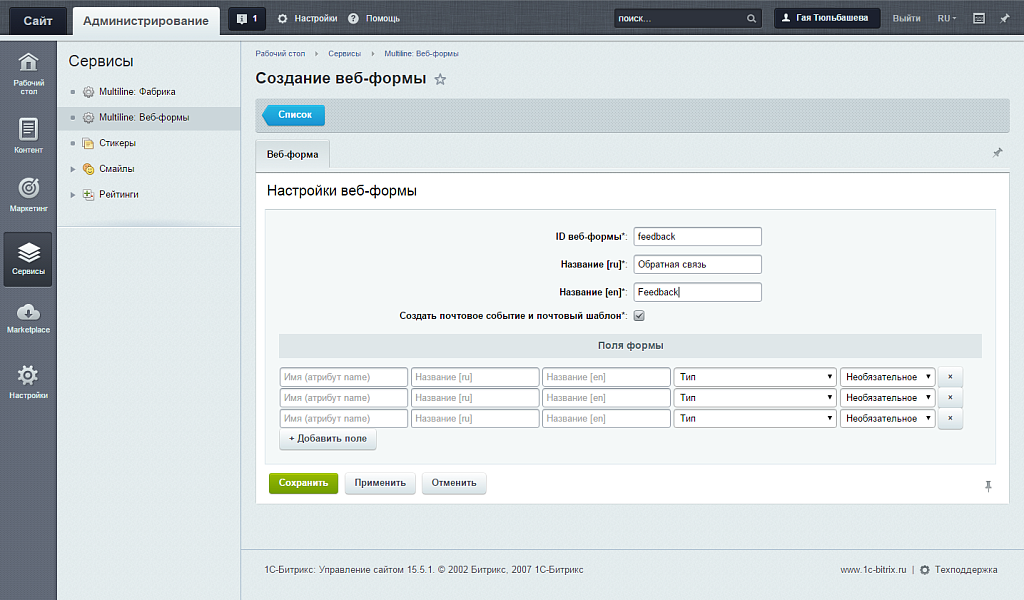1024x600 pixels.
Task: Click the Помощь question mark icon
Action: [353, 18]
